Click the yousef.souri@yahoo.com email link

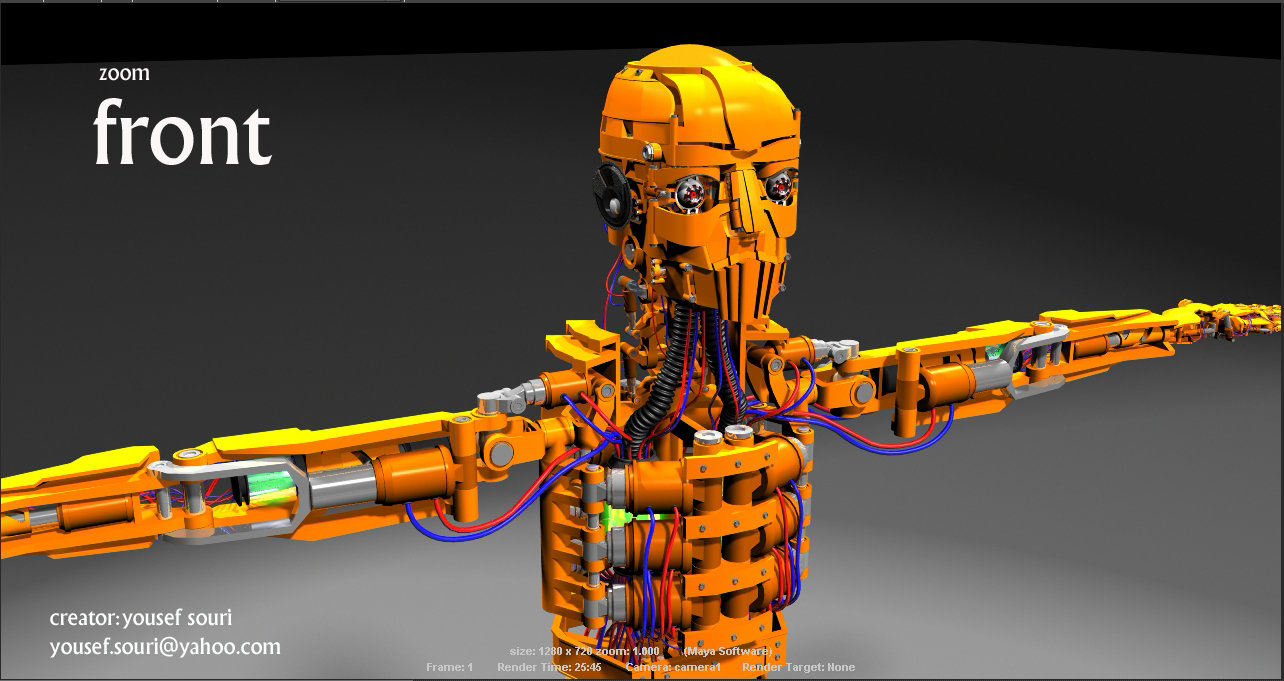point(166,648)
